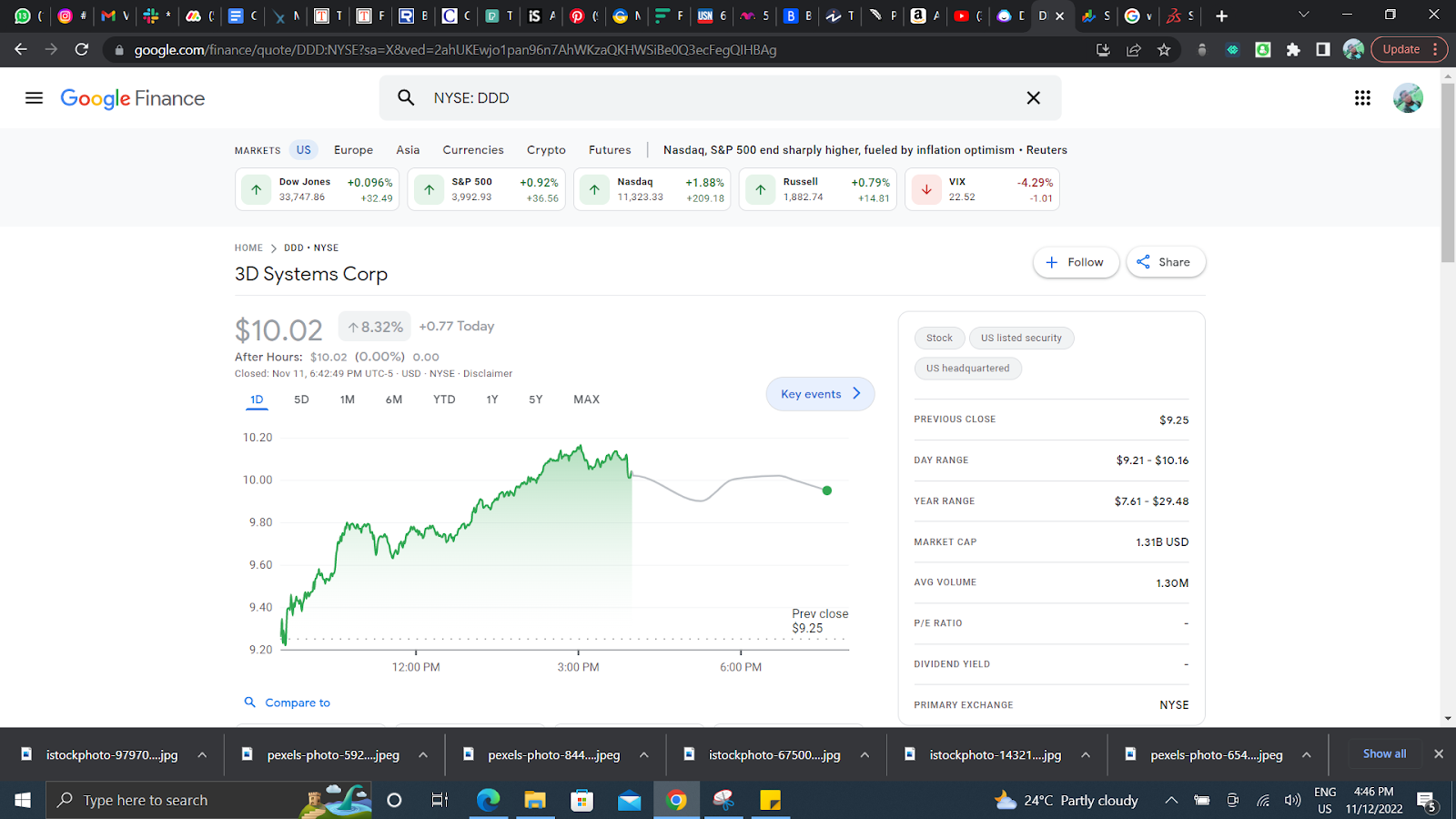
Task: Open the notification center icon
Action: coord(1427,801)
